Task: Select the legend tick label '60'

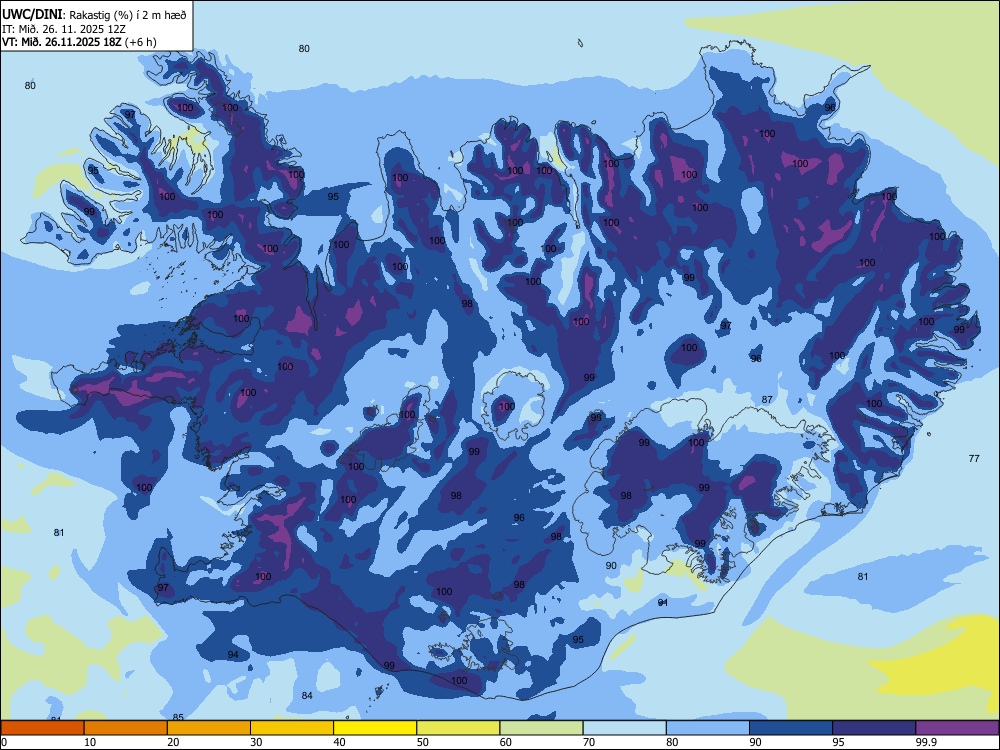Action: [x=506, y=742]
